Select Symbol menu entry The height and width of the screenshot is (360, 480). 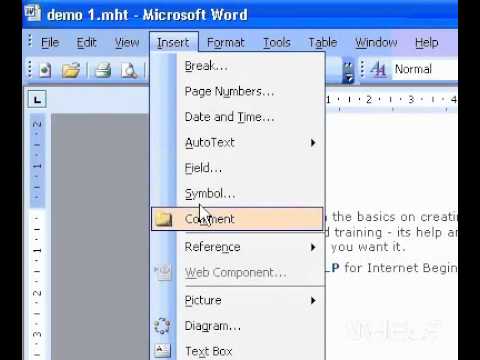point(237,194)
